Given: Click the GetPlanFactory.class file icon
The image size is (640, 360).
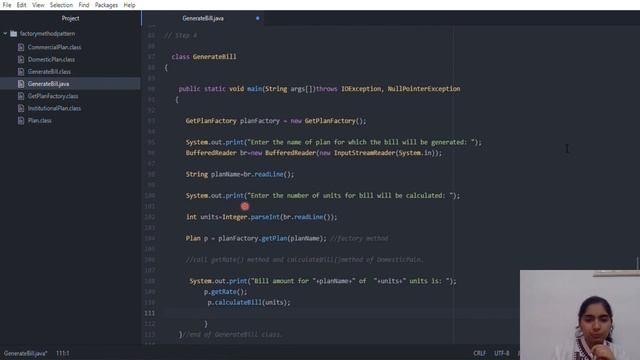Looking at the screenshot, I should (21, 96).
